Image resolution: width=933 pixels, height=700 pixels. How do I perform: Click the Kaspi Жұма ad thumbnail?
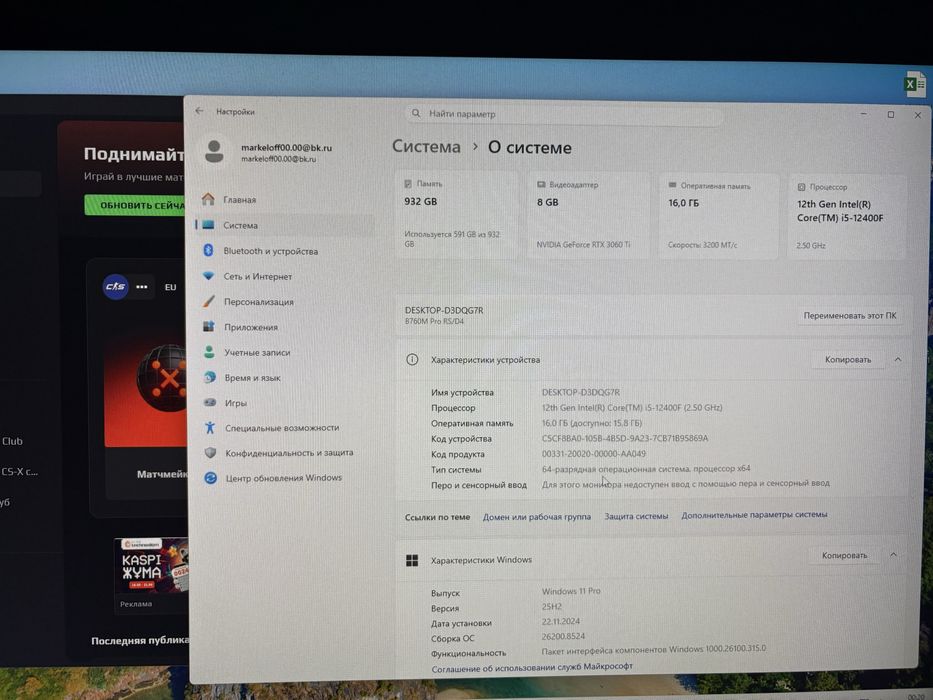pos(151,565)
